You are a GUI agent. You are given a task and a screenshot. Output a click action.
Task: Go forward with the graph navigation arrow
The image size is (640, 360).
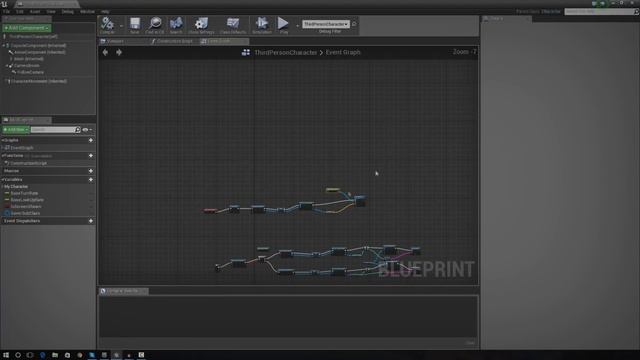pos(119,52)
